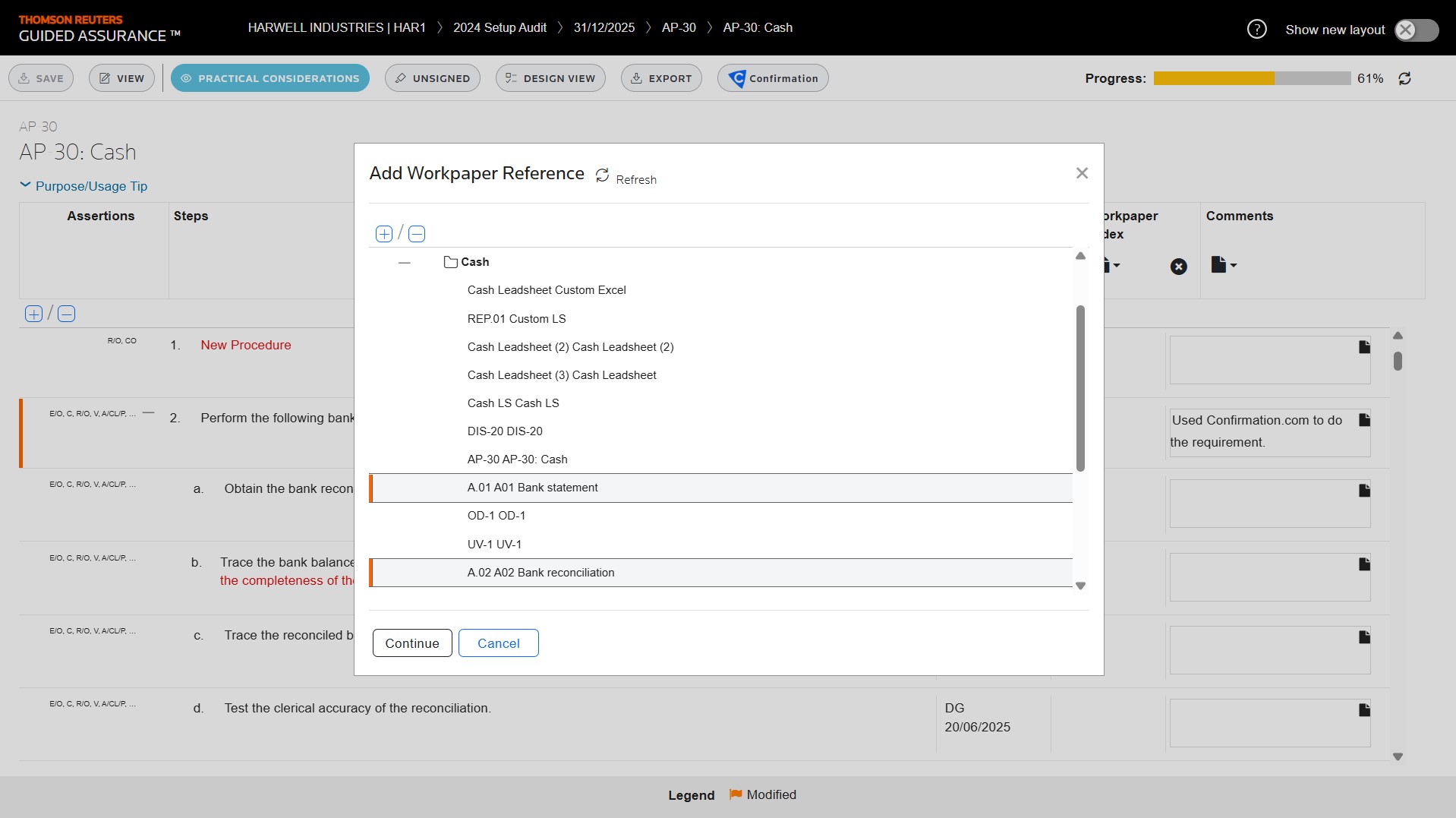Select A.01 A01 Bank statement workpaper

pyautogui.click(x=532, y=488)
